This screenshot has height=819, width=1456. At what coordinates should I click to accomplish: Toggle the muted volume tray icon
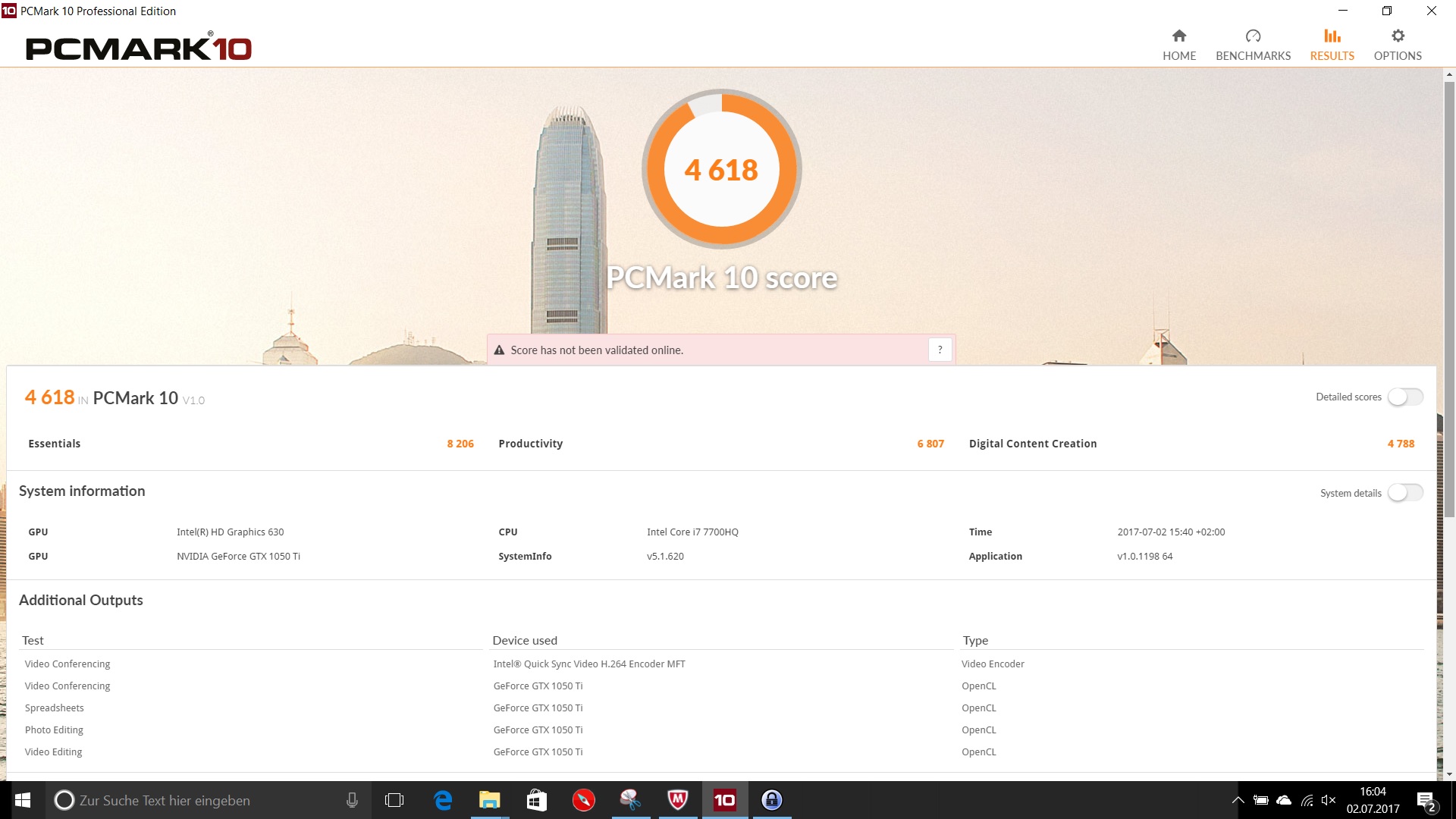pyautogui.click(x=1329, y=800)
